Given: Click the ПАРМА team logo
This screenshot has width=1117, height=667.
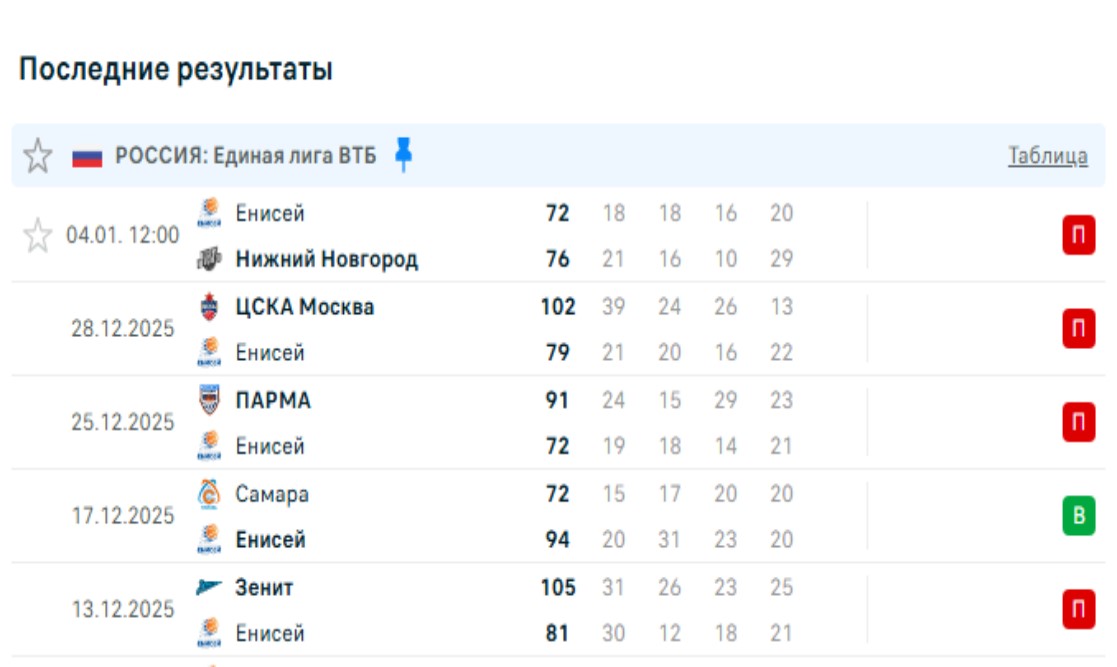Looking at the screenshot, I should click(x=209, y=400).
